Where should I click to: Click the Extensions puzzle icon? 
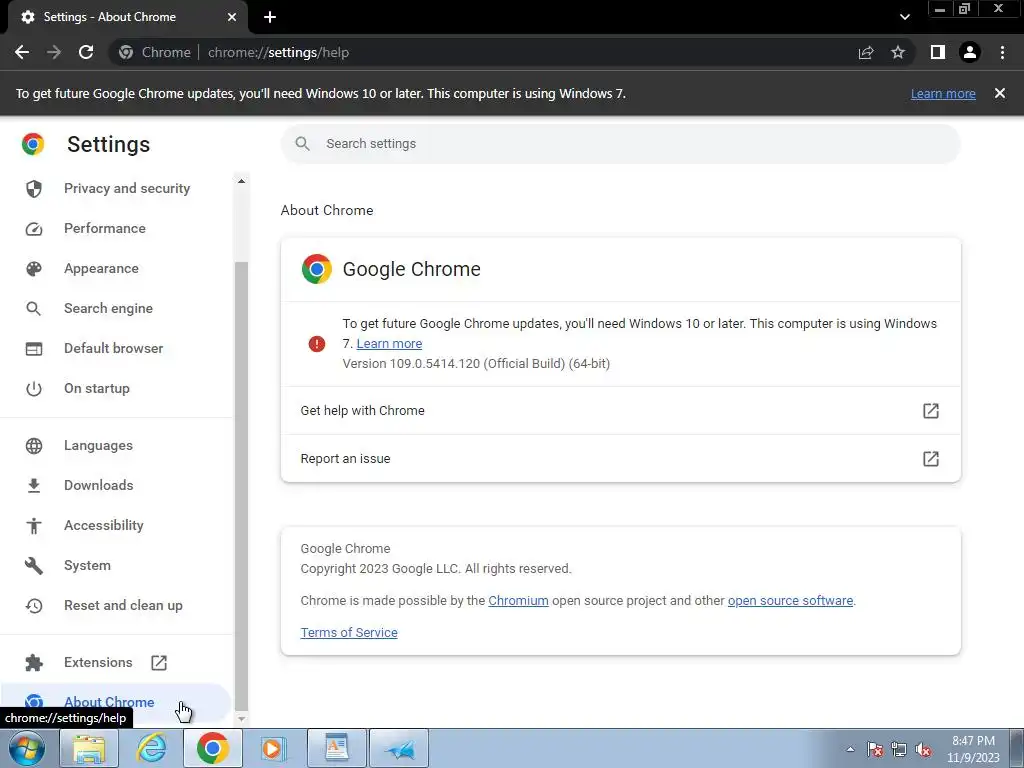click(x=34, y=662)
